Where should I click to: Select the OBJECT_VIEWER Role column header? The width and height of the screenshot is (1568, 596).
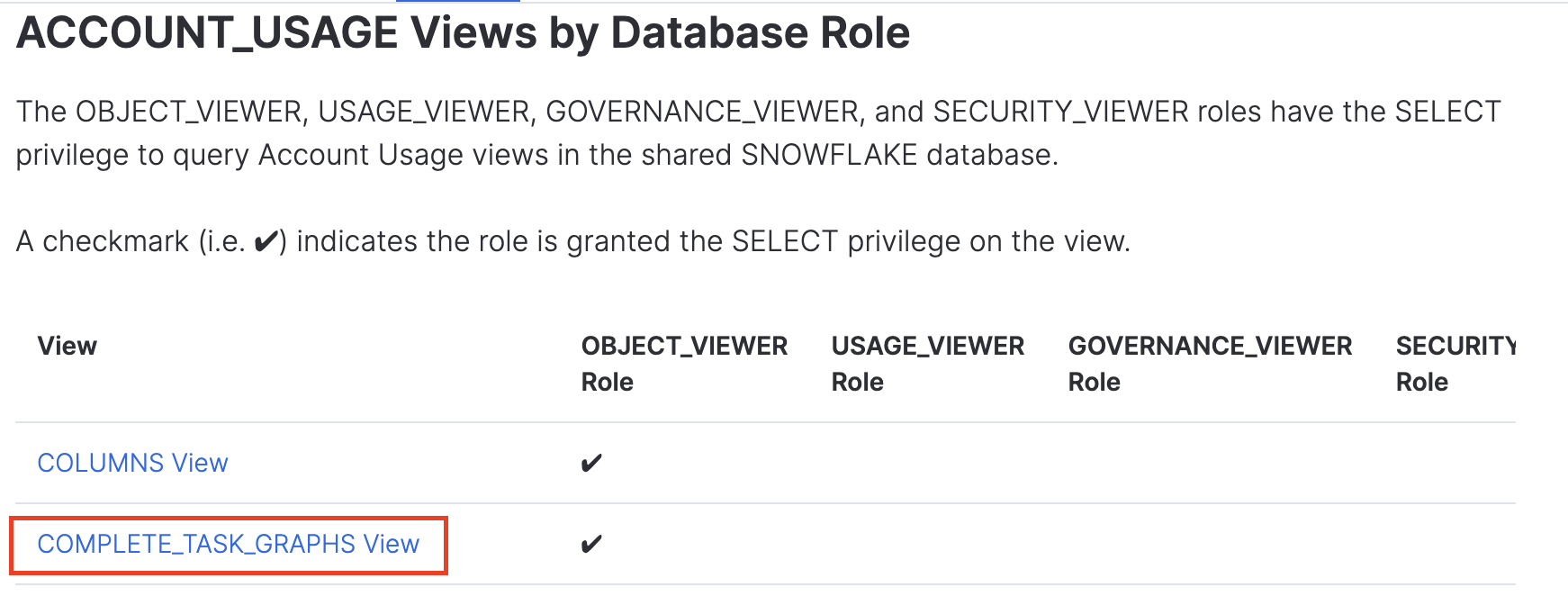tap(683, 363)
